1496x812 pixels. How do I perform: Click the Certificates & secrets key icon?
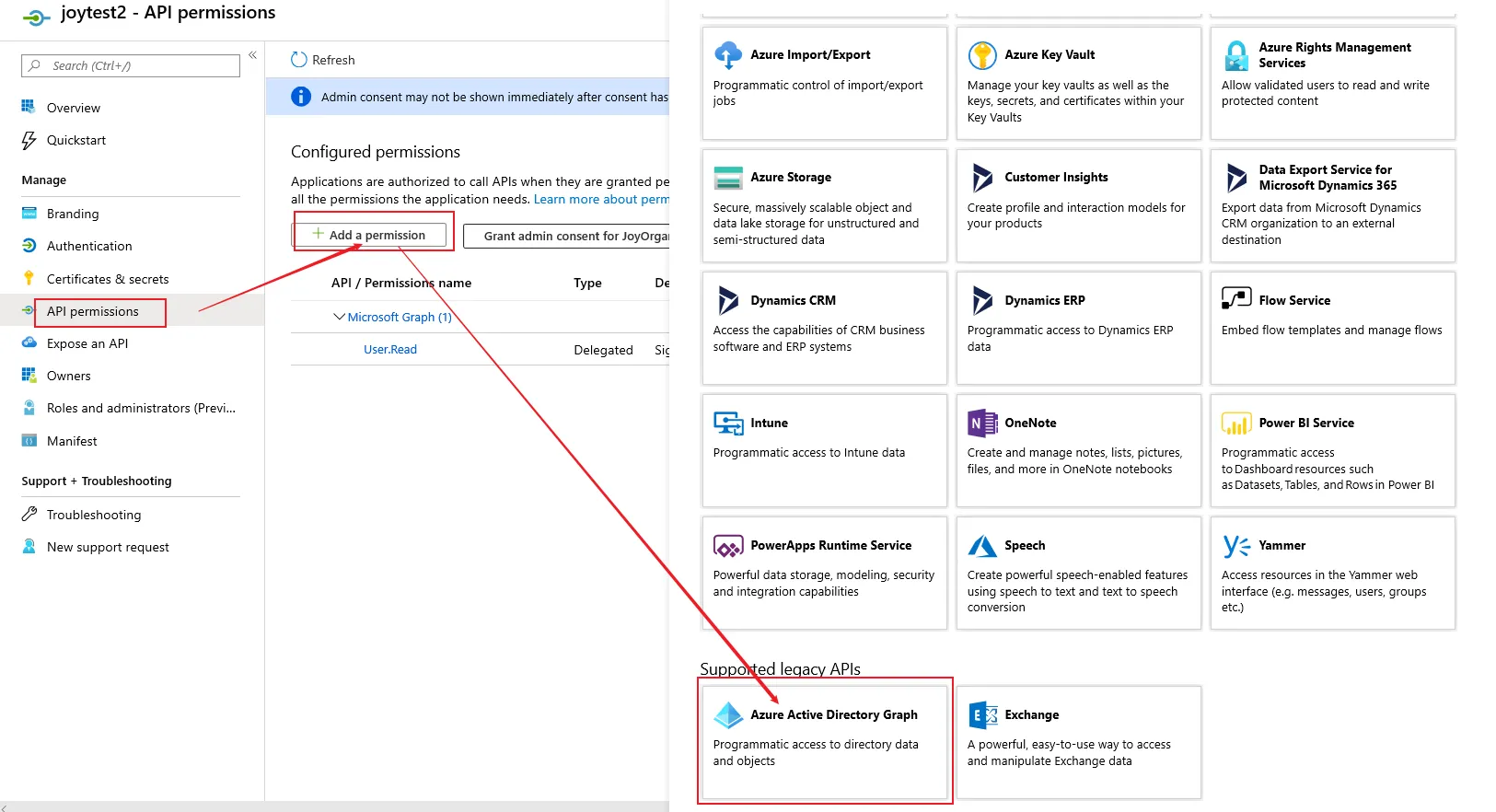point(29,279)
